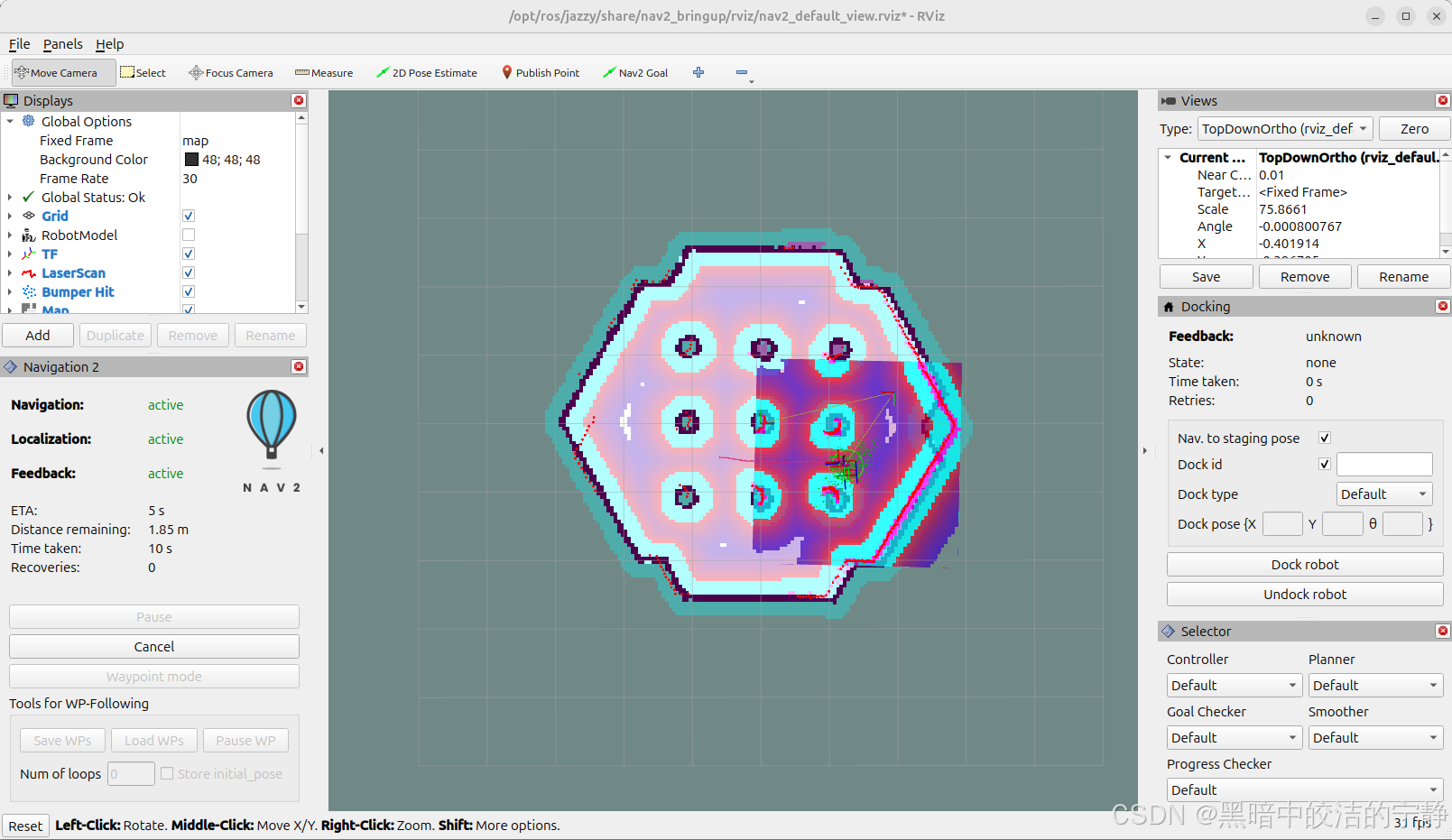
Task: Toggle the LaserScan display checkbox
Action: (189, 272)
